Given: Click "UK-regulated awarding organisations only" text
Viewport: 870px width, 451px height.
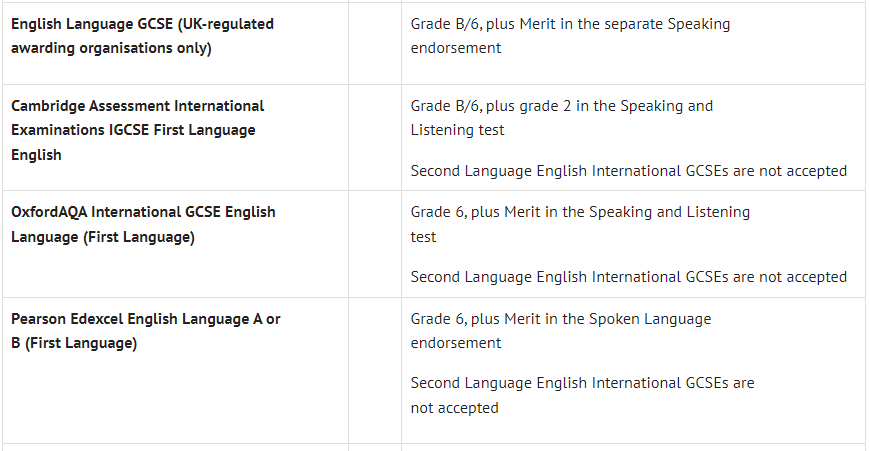Looking at the screenshot, I should click(111, 47).
